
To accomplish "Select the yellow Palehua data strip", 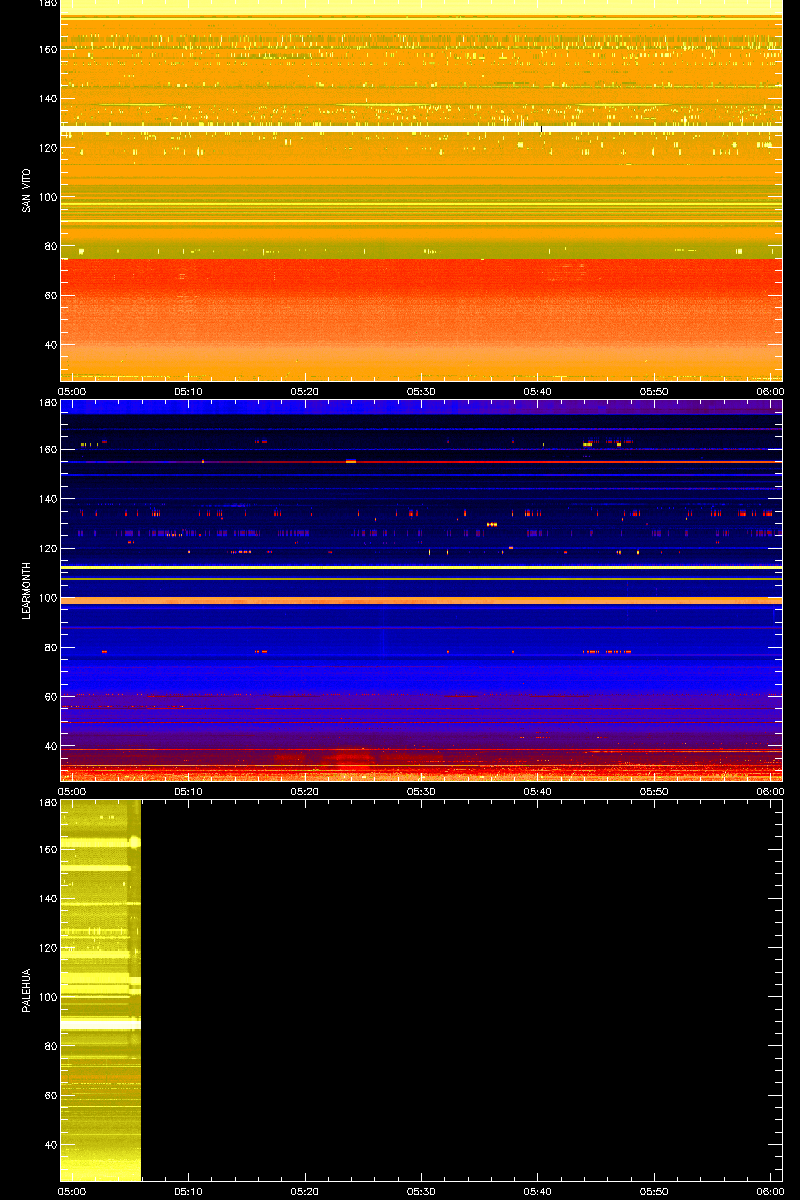I will pos(101,990).
